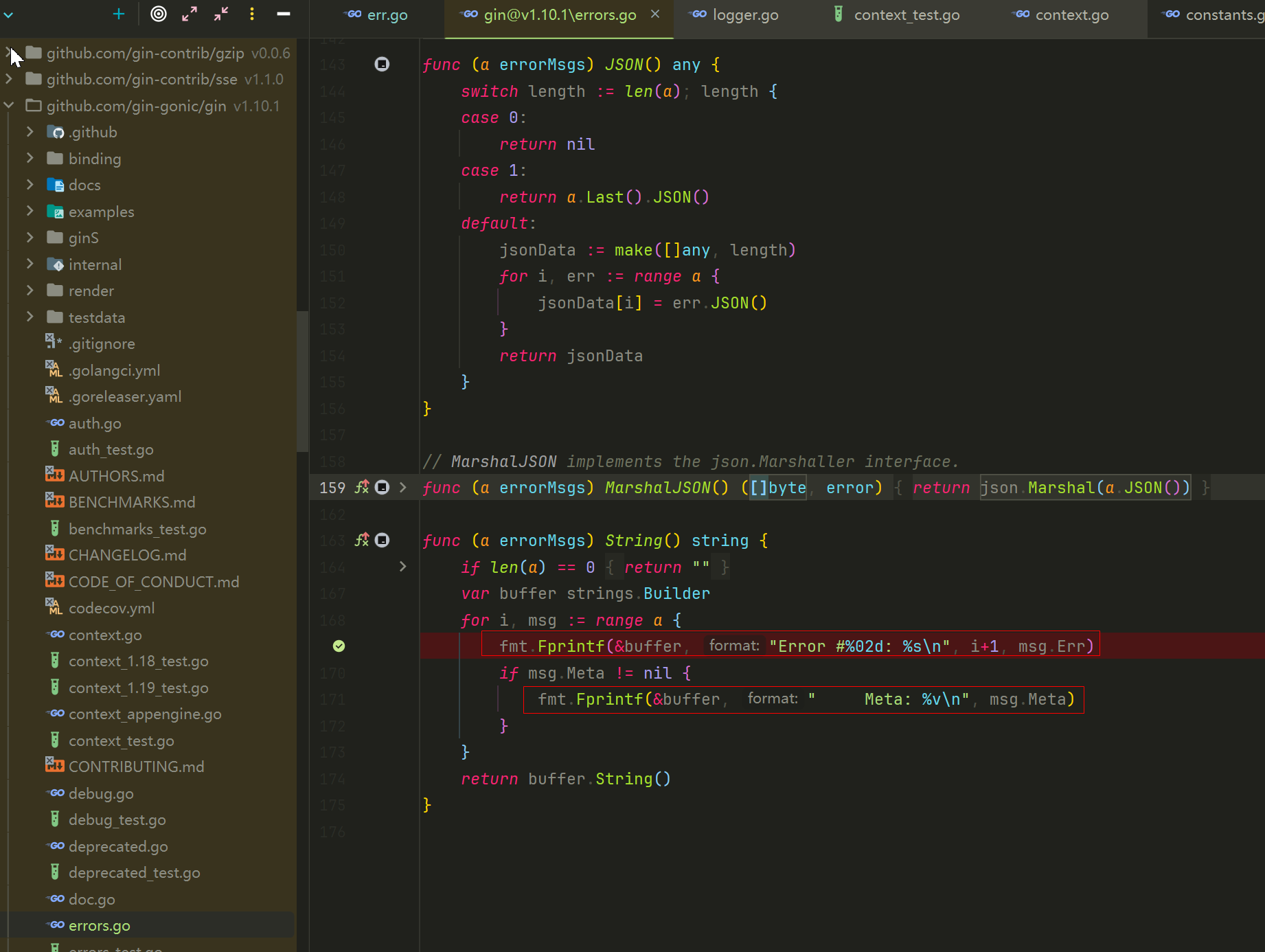Click the Collapse All arrows icon
Image resolution: width=1265 pixels, height=952 pixels.
pyautogui.click(x=221, y=14)
